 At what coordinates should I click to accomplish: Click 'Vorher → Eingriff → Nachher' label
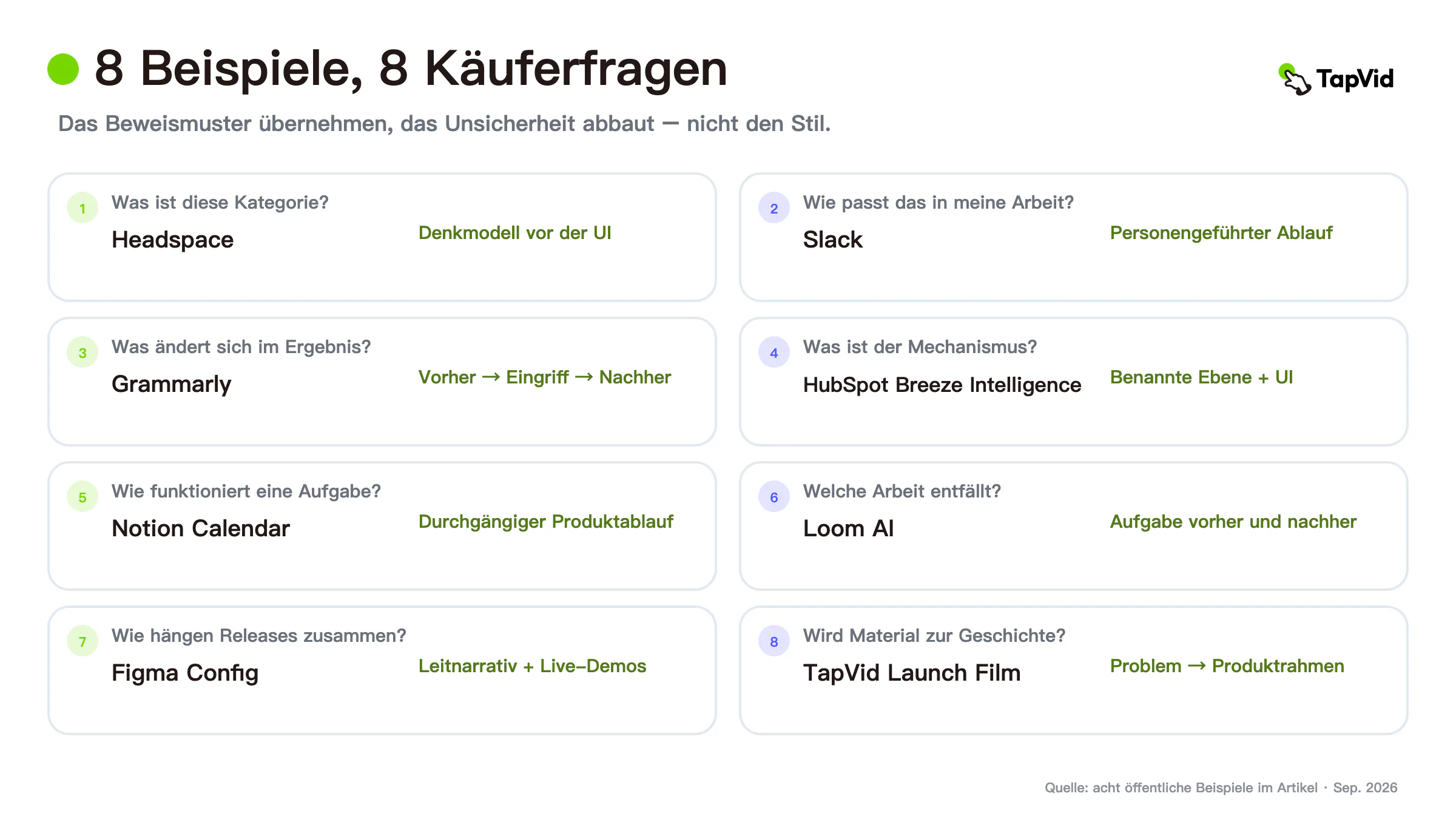pyautogui.click(x=544, y=377)
